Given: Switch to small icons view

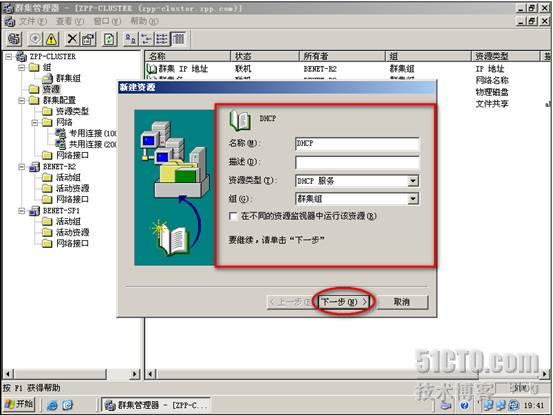Looking at the screenshot, I should (x=146, y=39).
